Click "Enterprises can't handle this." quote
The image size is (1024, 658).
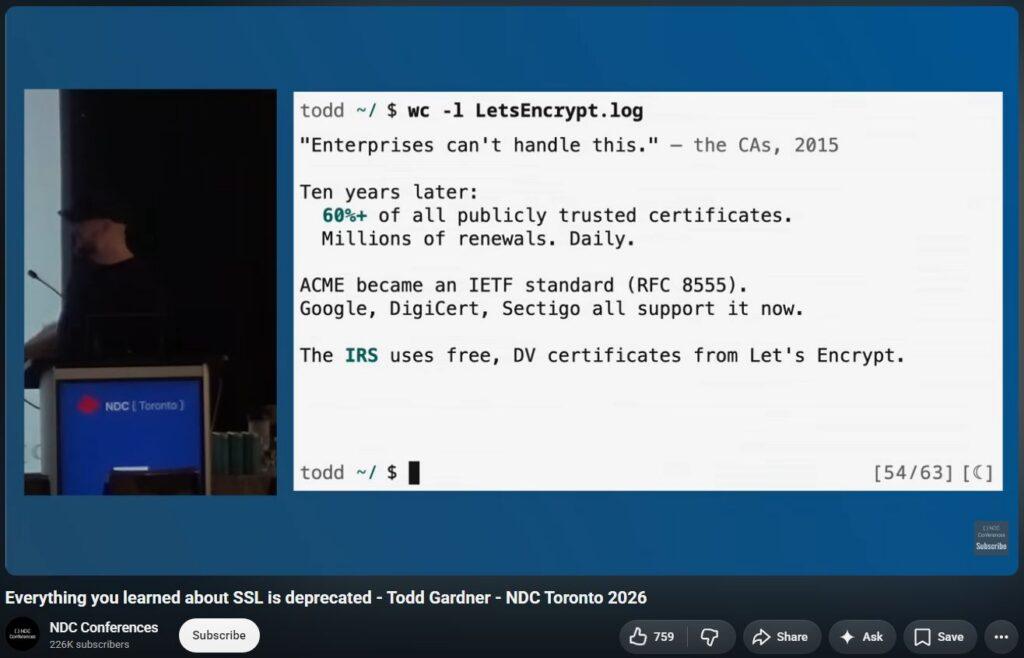coord(479,145)
